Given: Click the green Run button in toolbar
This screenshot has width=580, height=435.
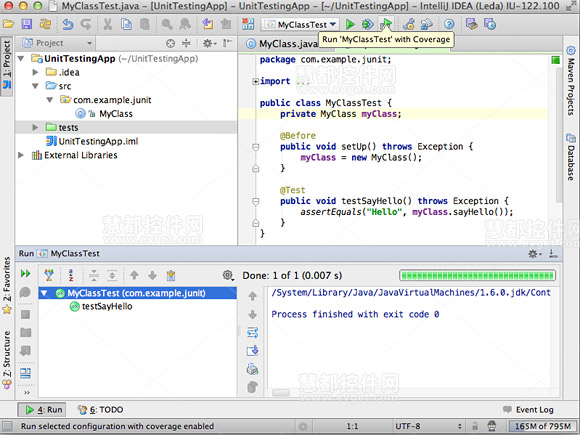Looking at the screenshot, I should (x=350, y=24).
